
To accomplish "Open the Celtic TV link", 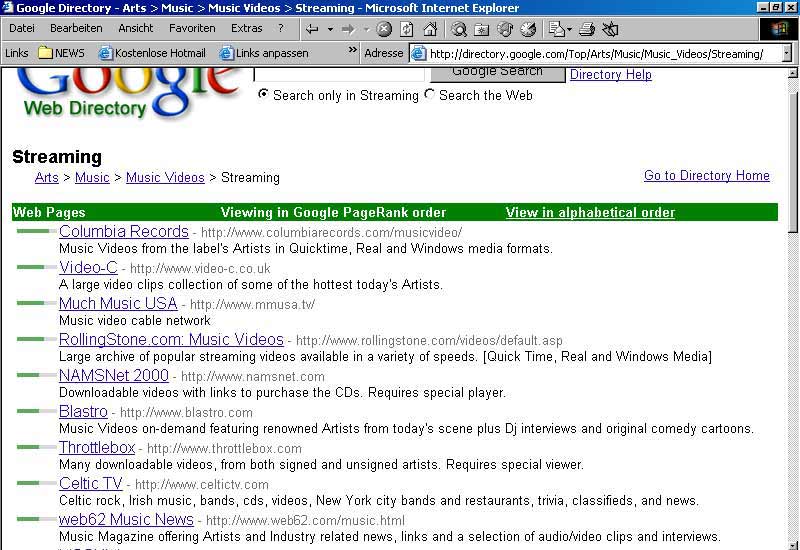I will pos(91,483).
